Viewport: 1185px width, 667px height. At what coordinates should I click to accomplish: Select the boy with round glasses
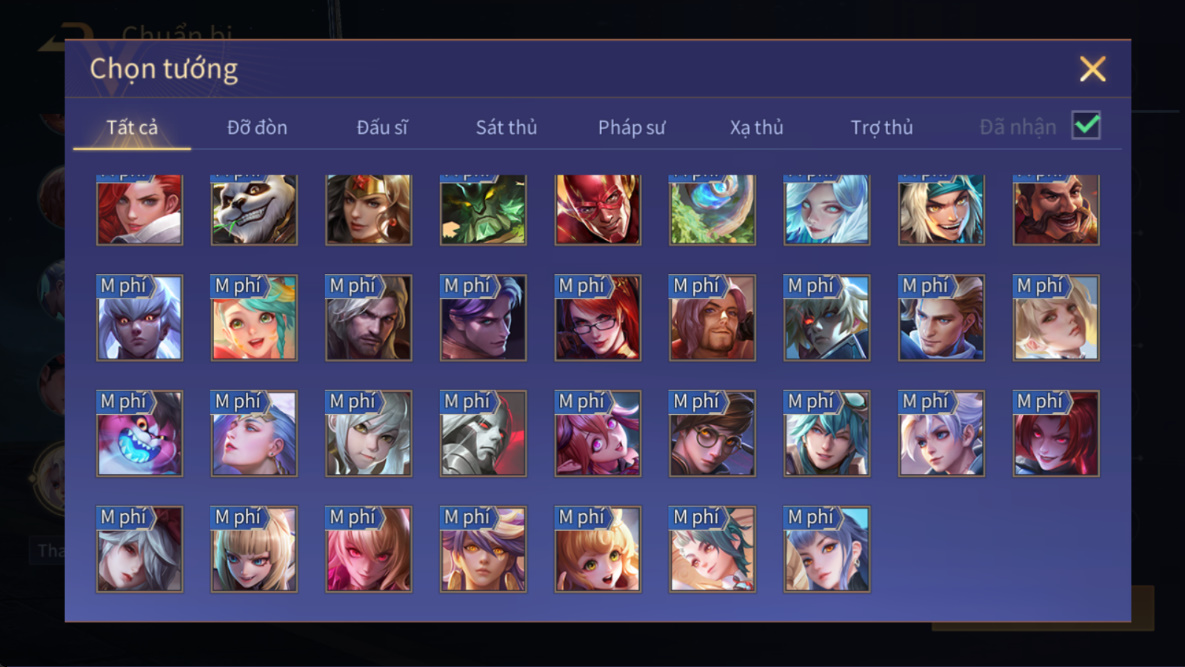[x=712, y=433]
